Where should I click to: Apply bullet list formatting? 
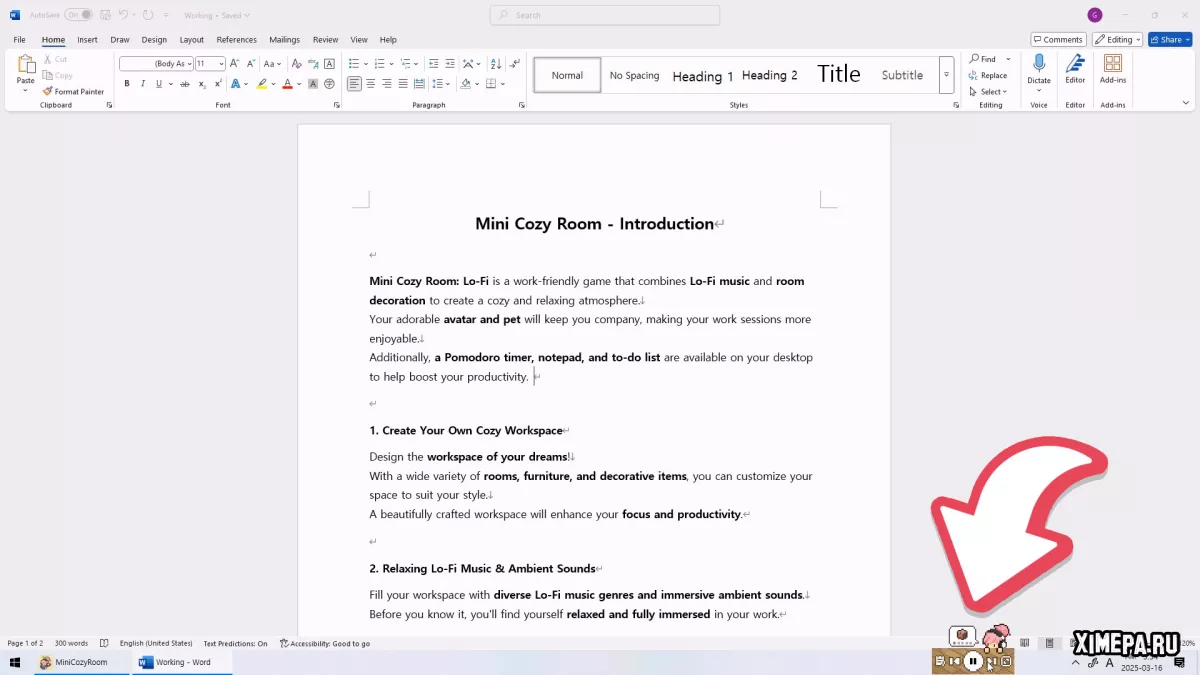click(353, 63)
